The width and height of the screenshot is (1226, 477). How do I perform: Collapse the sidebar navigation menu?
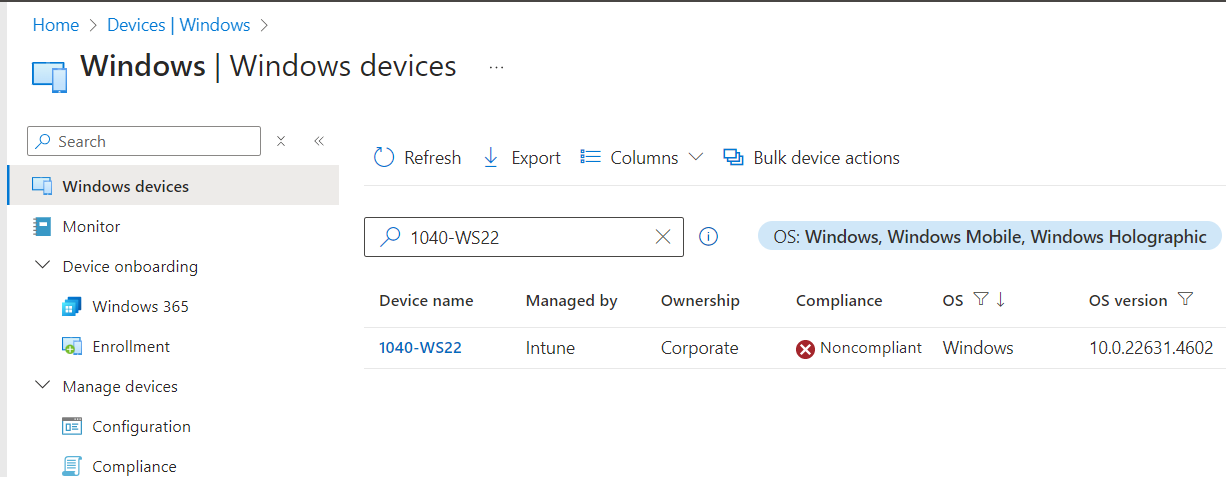point(319,141)
